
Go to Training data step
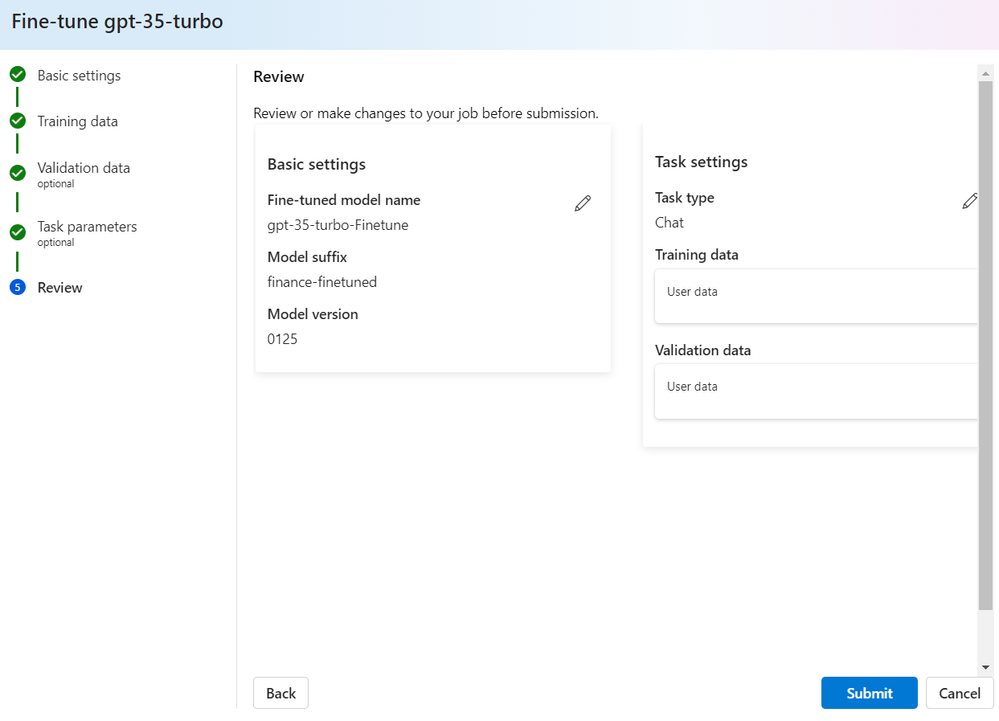point(77,121)
